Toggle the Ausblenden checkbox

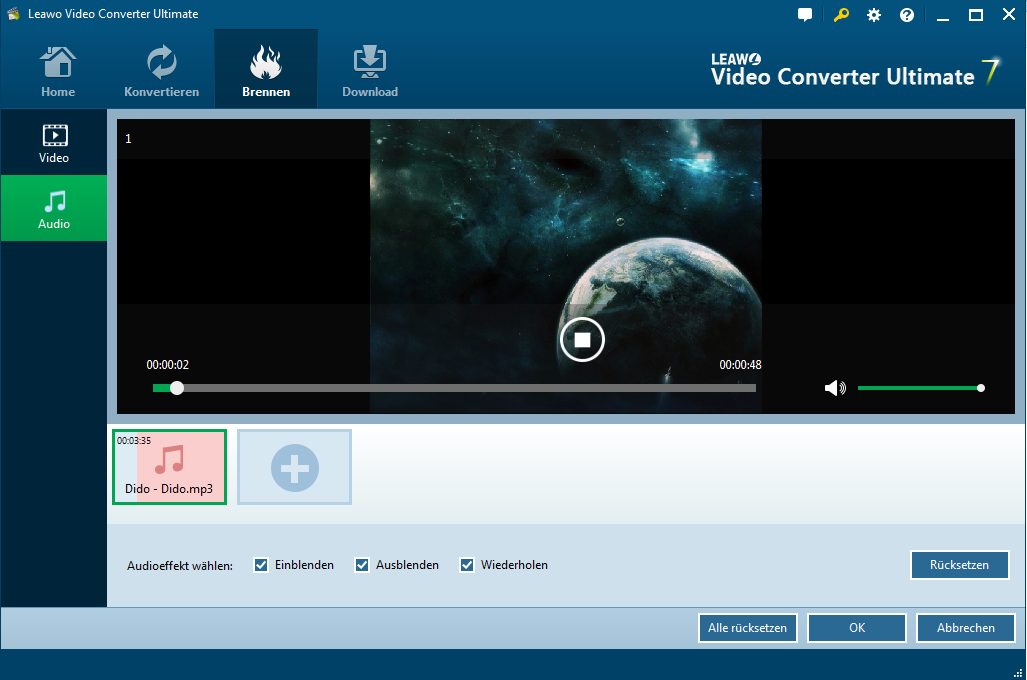[363, 565]
